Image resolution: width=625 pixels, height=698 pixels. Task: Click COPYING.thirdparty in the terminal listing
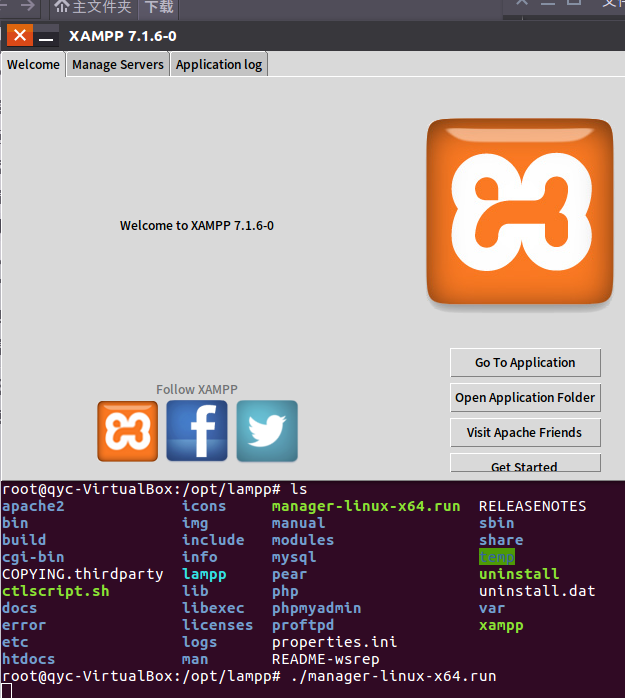pos(83,574)
